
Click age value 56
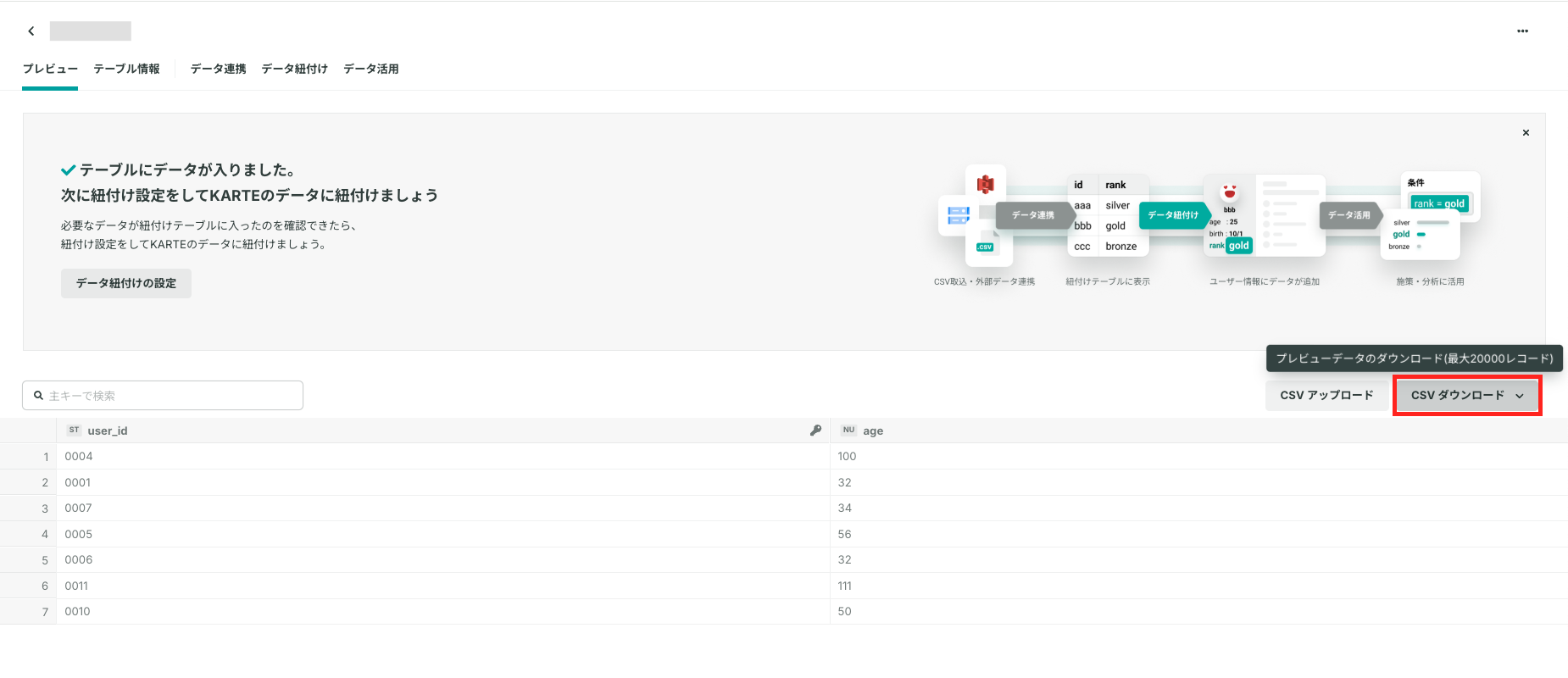pos(844,534)
